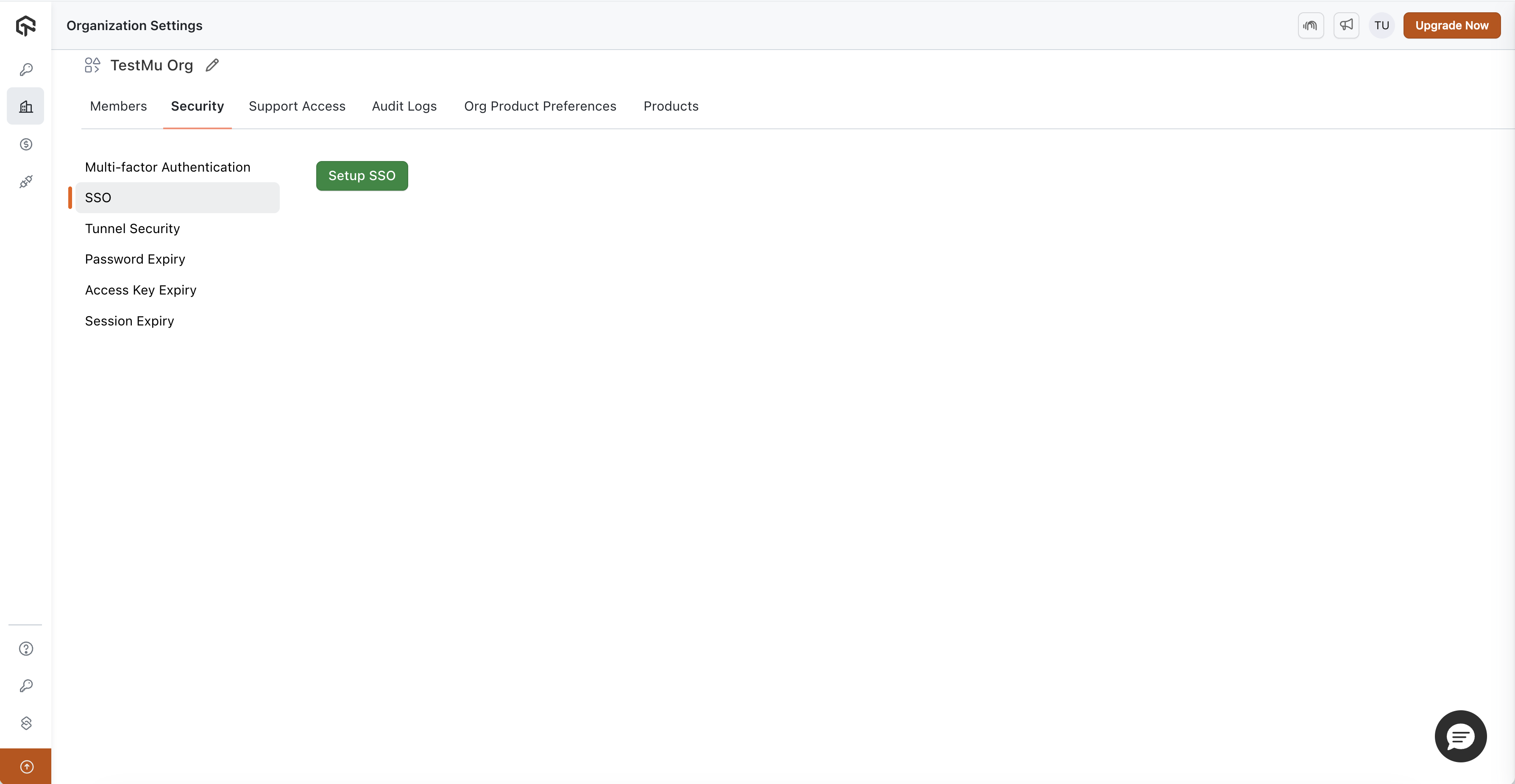Click the edit pencil beside TestMu Org

coord(212,65)
